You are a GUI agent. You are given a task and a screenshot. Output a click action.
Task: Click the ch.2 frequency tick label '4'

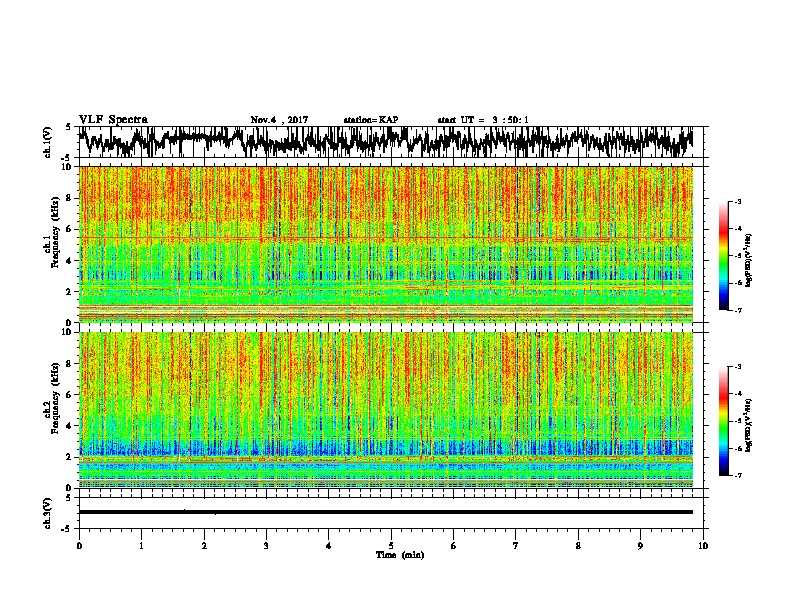(x=70, y=426)
